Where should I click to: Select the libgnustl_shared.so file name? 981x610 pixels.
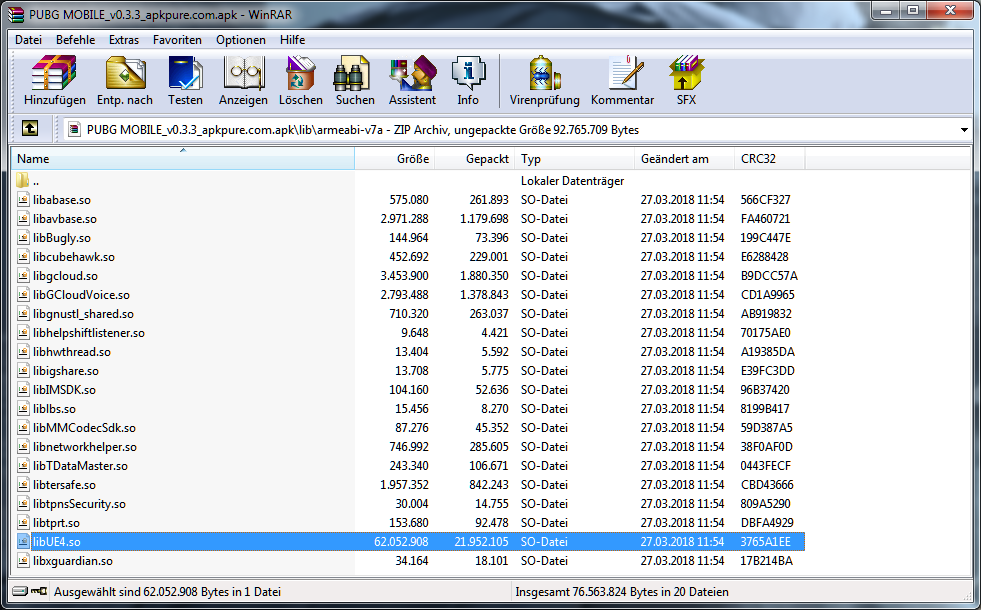coord(83,314)
